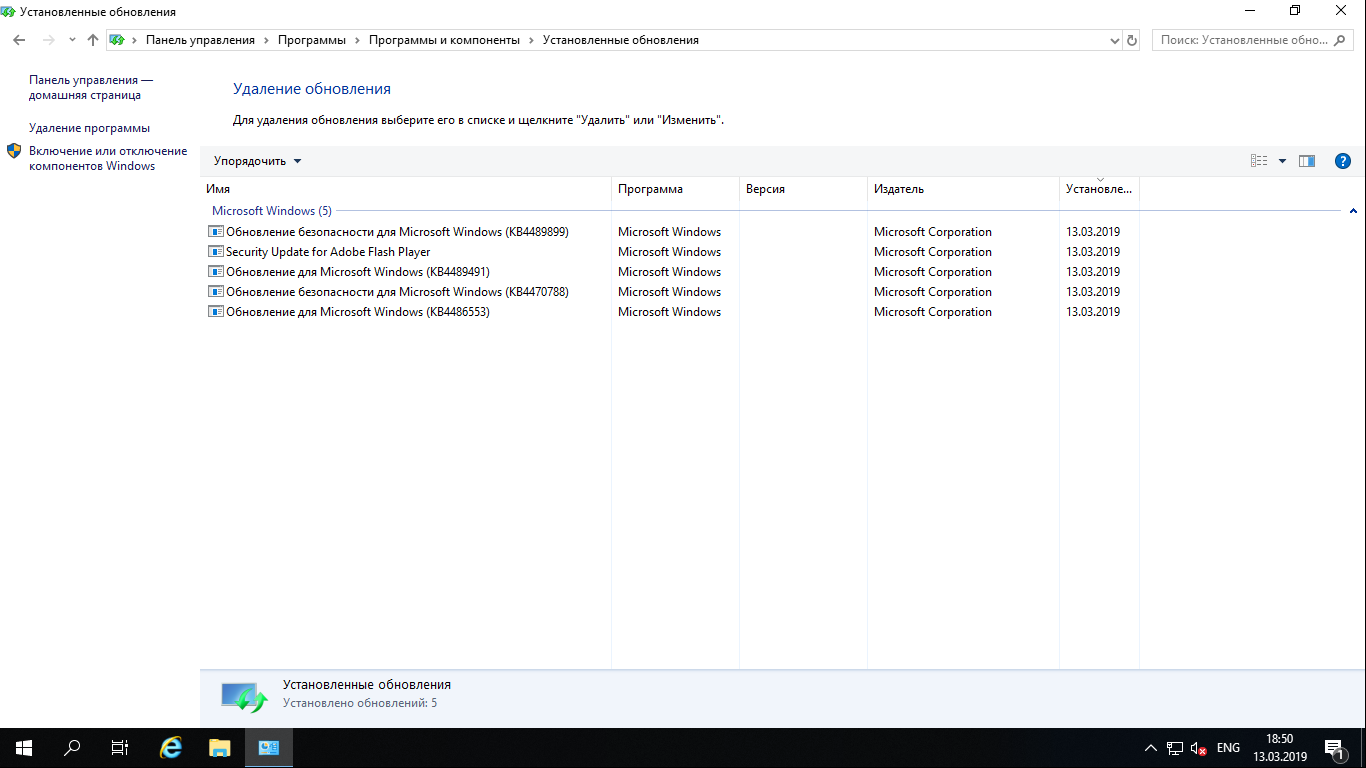Launch Internet Explorer from taskbar
Viewport: 1366px width, 768px height.
pos(172,748)
